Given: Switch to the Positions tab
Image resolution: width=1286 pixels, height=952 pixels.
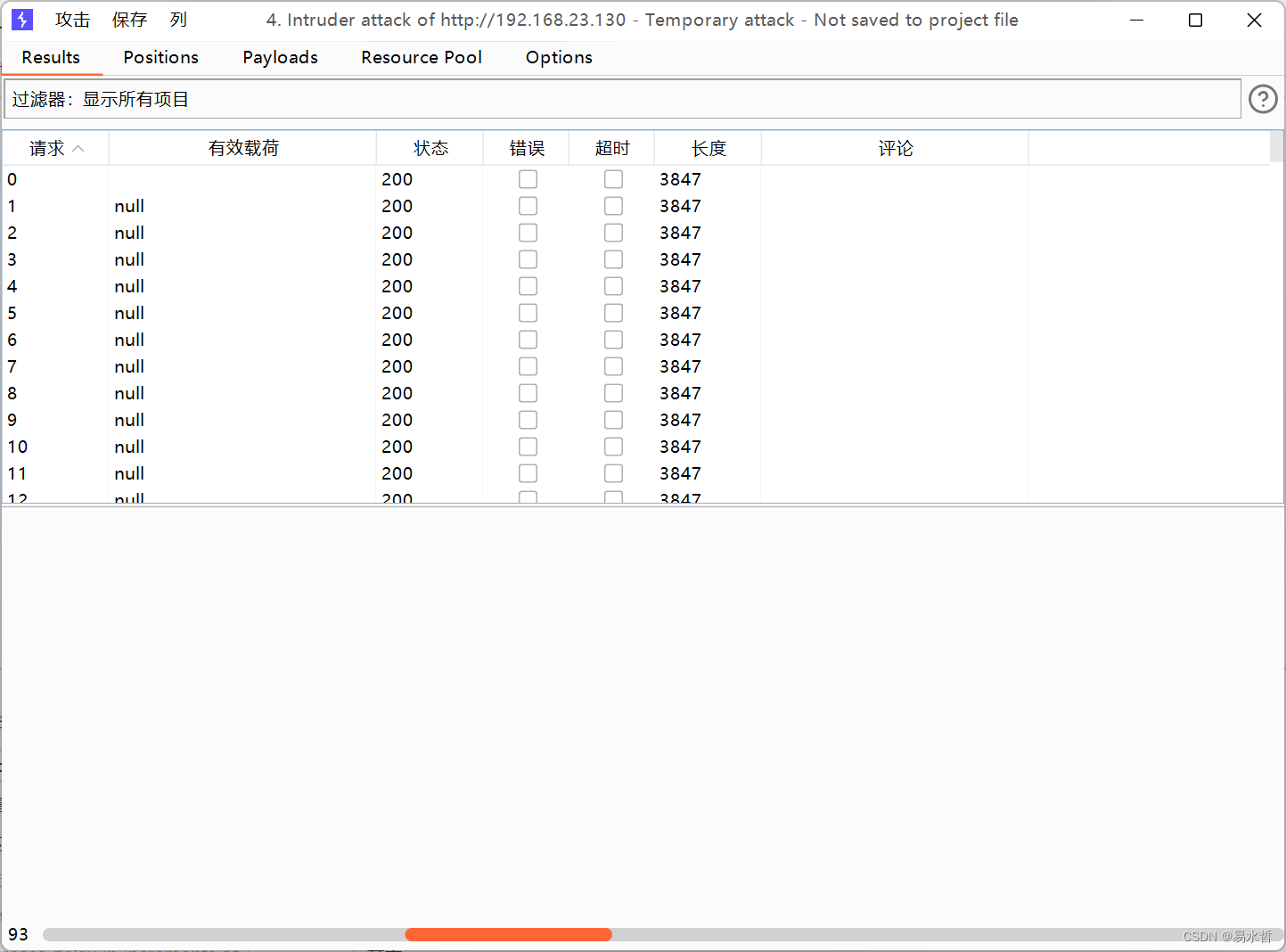Looking at the screenshot, I should tap(160, 57).
